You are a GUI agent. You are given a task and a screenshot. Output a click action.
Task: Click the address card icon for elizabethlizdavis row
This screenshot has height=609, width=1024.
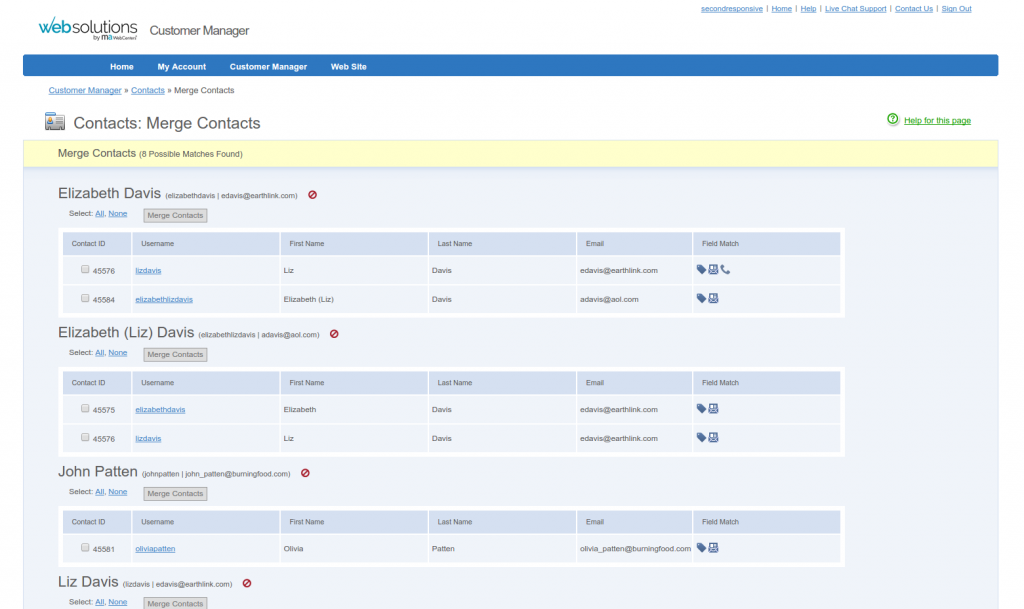coord(713,298)
